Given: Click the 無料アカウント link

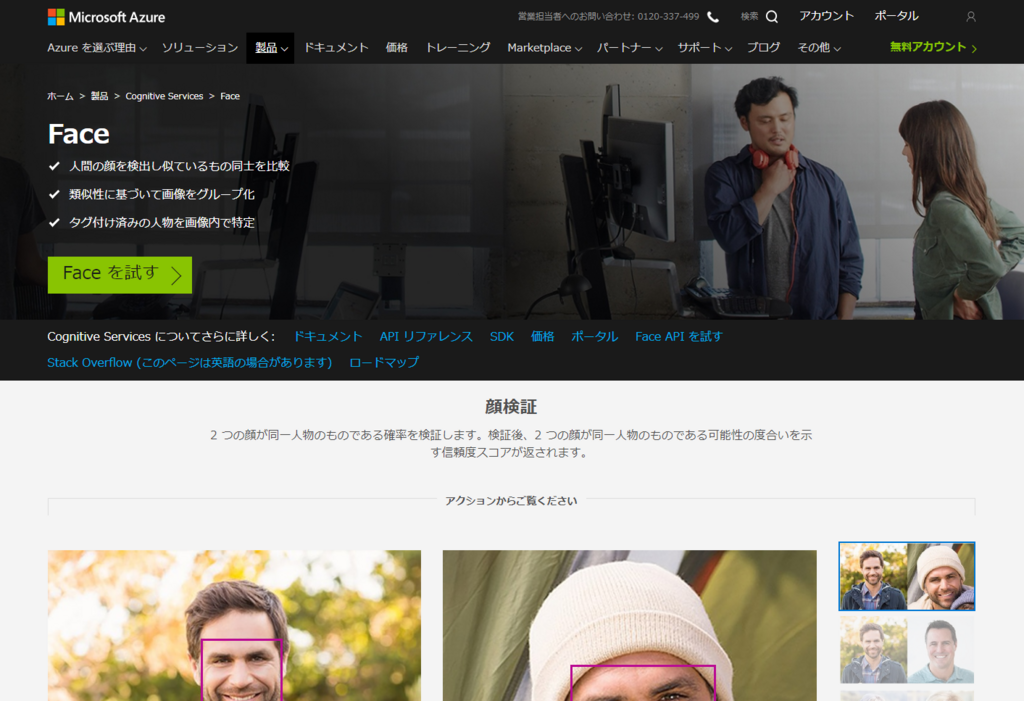Looking at the screenshot, I should 927,47.
